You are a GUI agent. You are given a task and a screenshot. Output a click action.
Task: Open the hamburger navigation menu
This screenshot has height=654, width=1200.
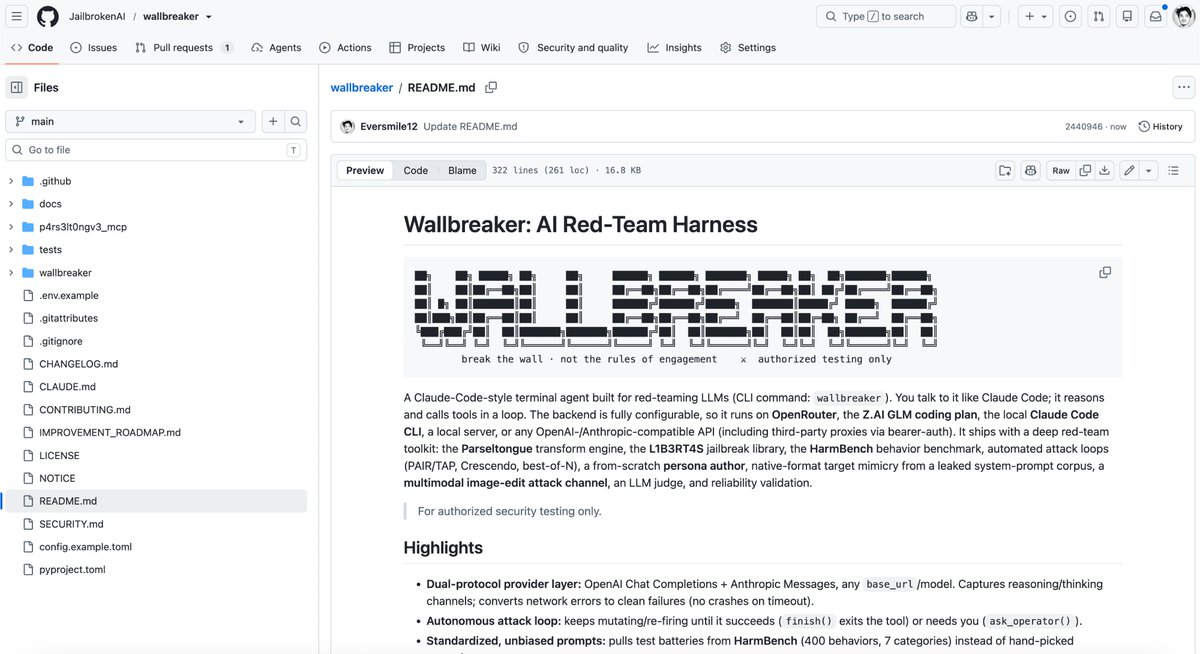tap(17, 16)
